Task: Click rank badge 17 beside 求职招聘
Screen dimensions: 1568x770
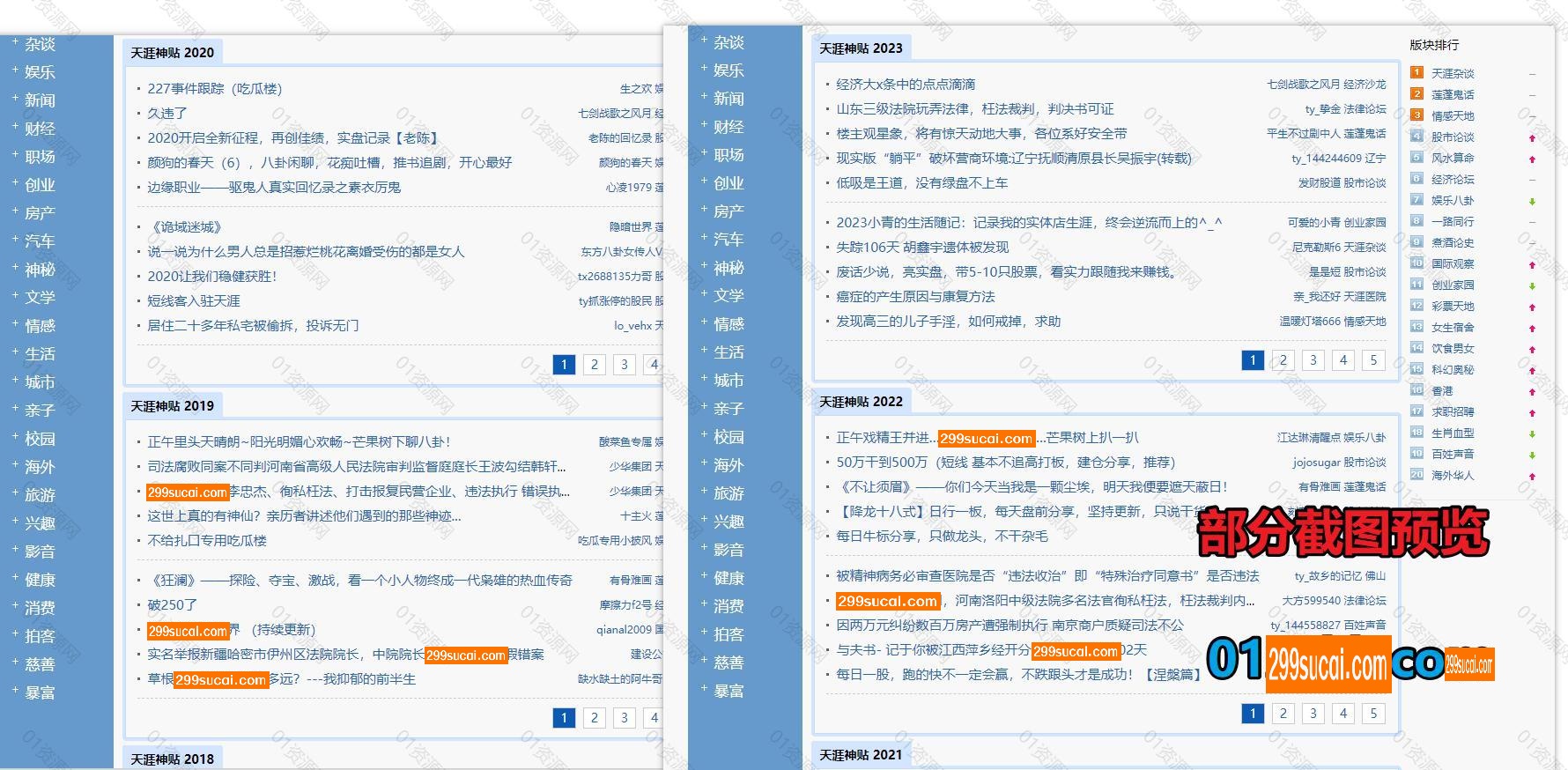Action: coord(1416,411)
